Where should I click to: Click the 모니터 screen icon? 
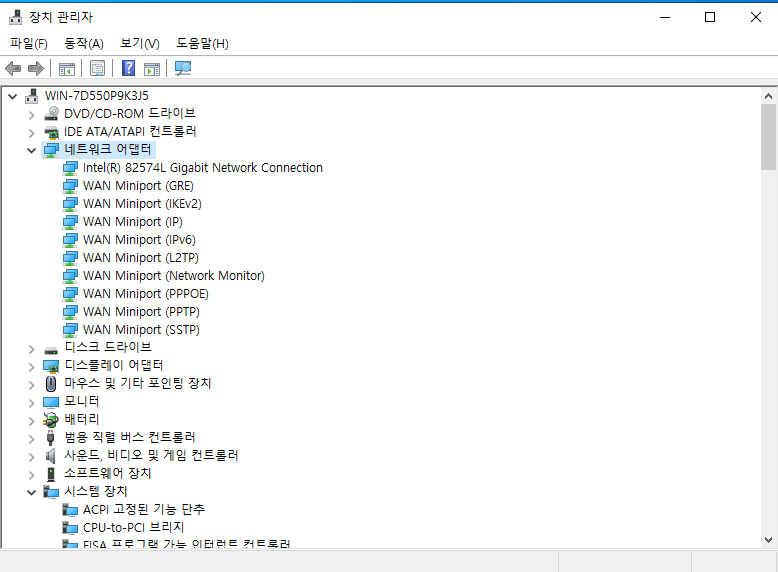pos(51,402)
